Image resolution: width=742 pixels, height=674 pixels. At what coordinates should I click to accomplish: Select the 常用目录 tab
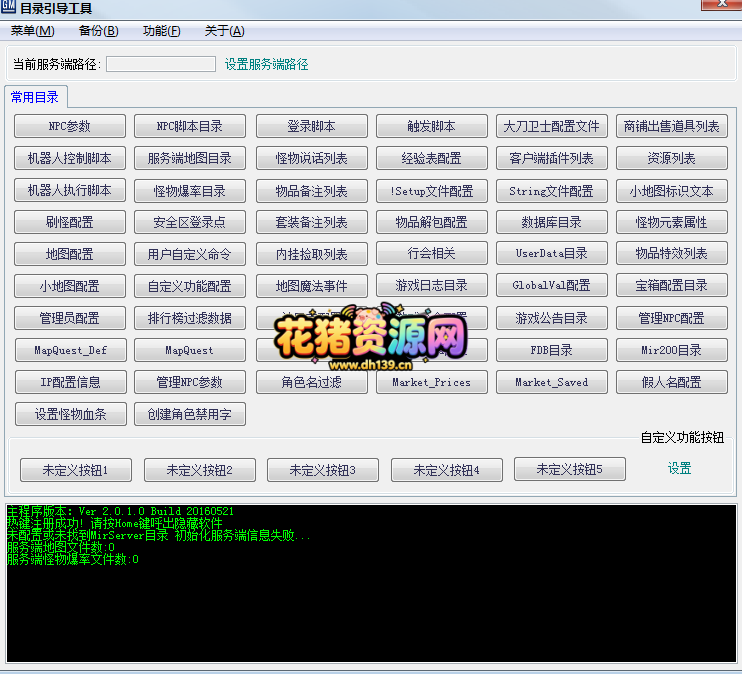(x=35, y=98)
